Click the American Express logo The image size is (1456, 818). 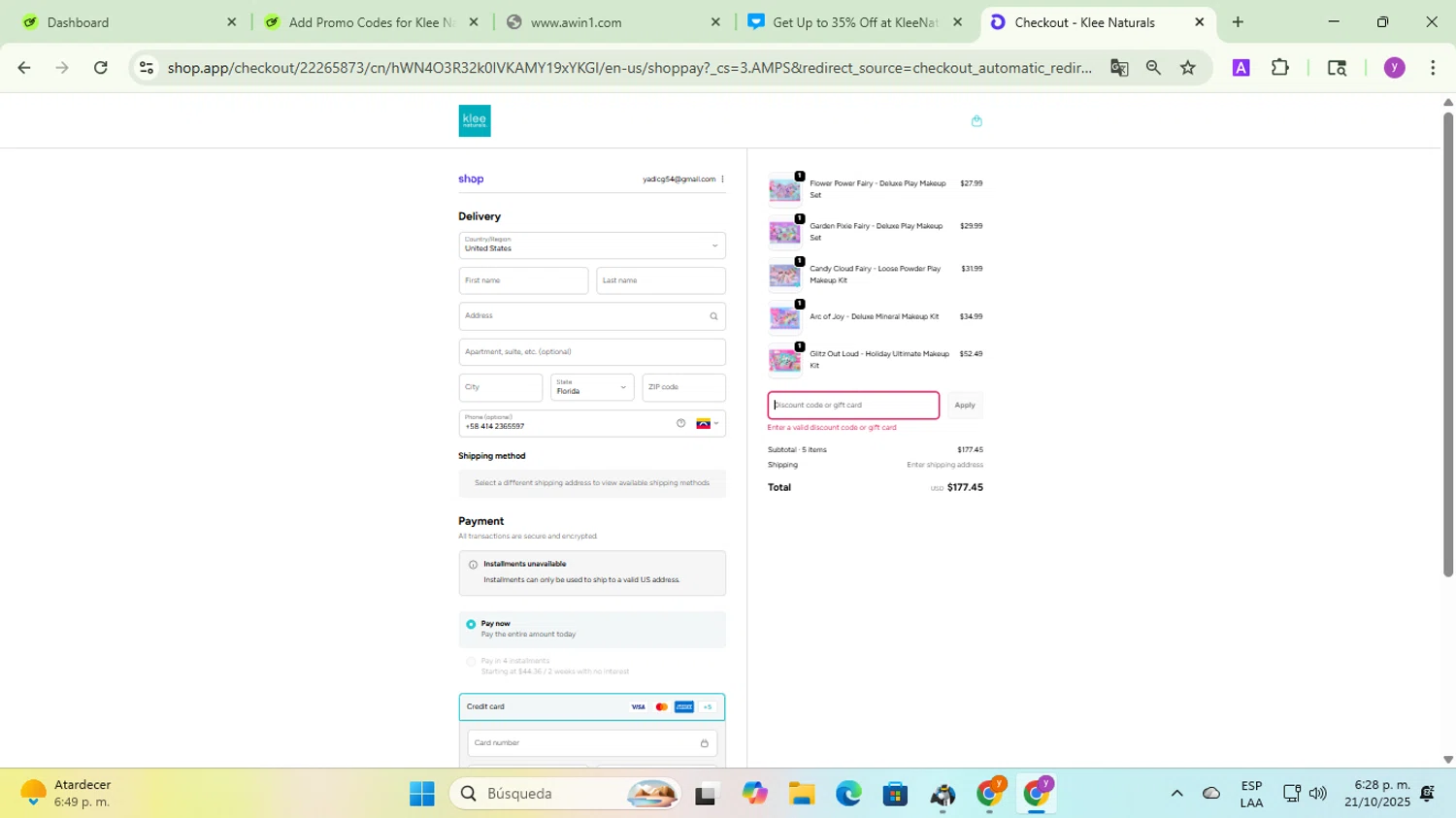684,707
